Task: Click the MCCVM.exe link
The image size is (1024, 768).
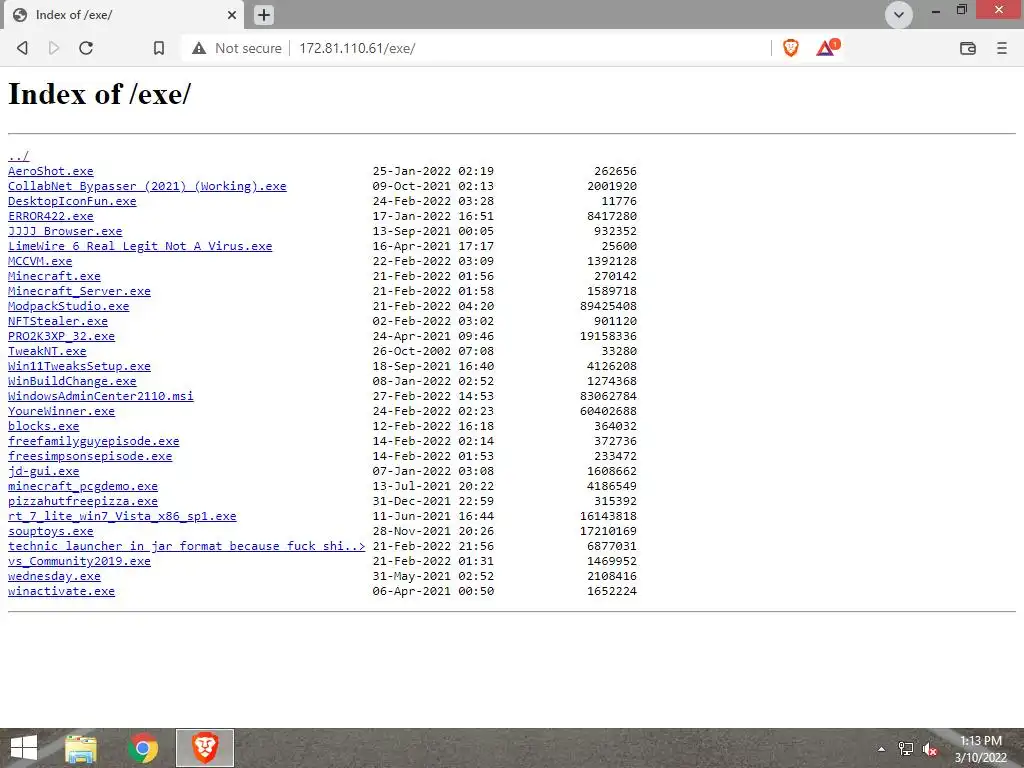Action: (40, 261)
